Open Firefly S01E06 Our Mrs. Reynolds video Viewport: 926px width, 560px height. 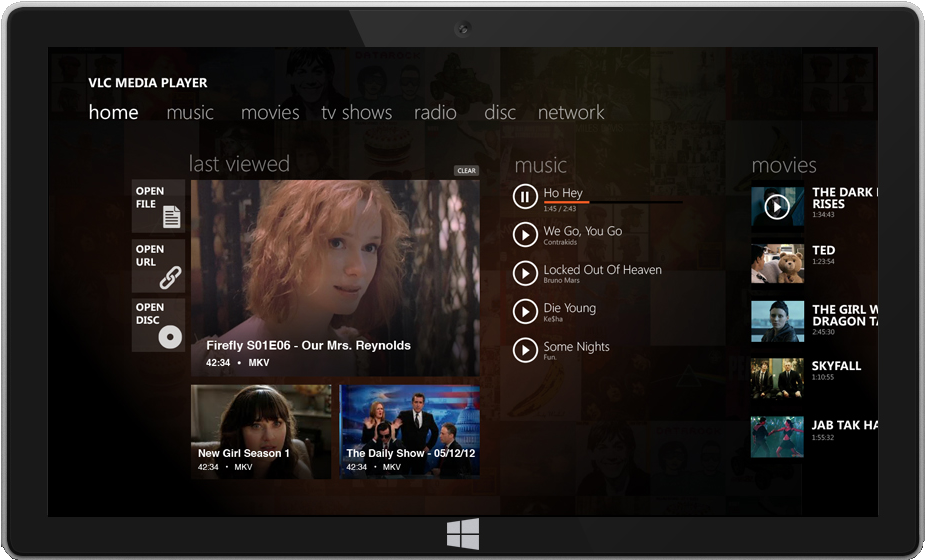(335, 278)
